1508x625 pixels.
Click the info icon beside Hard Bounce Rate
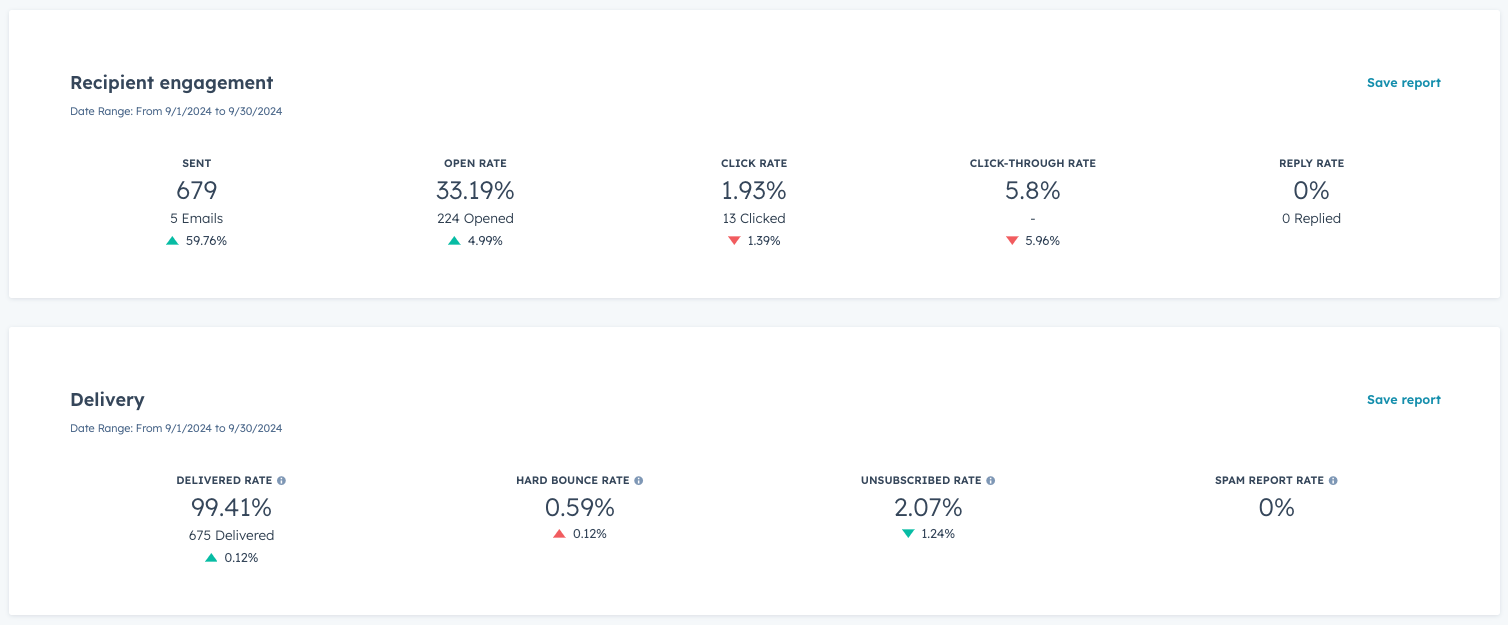tap(639, 481)
